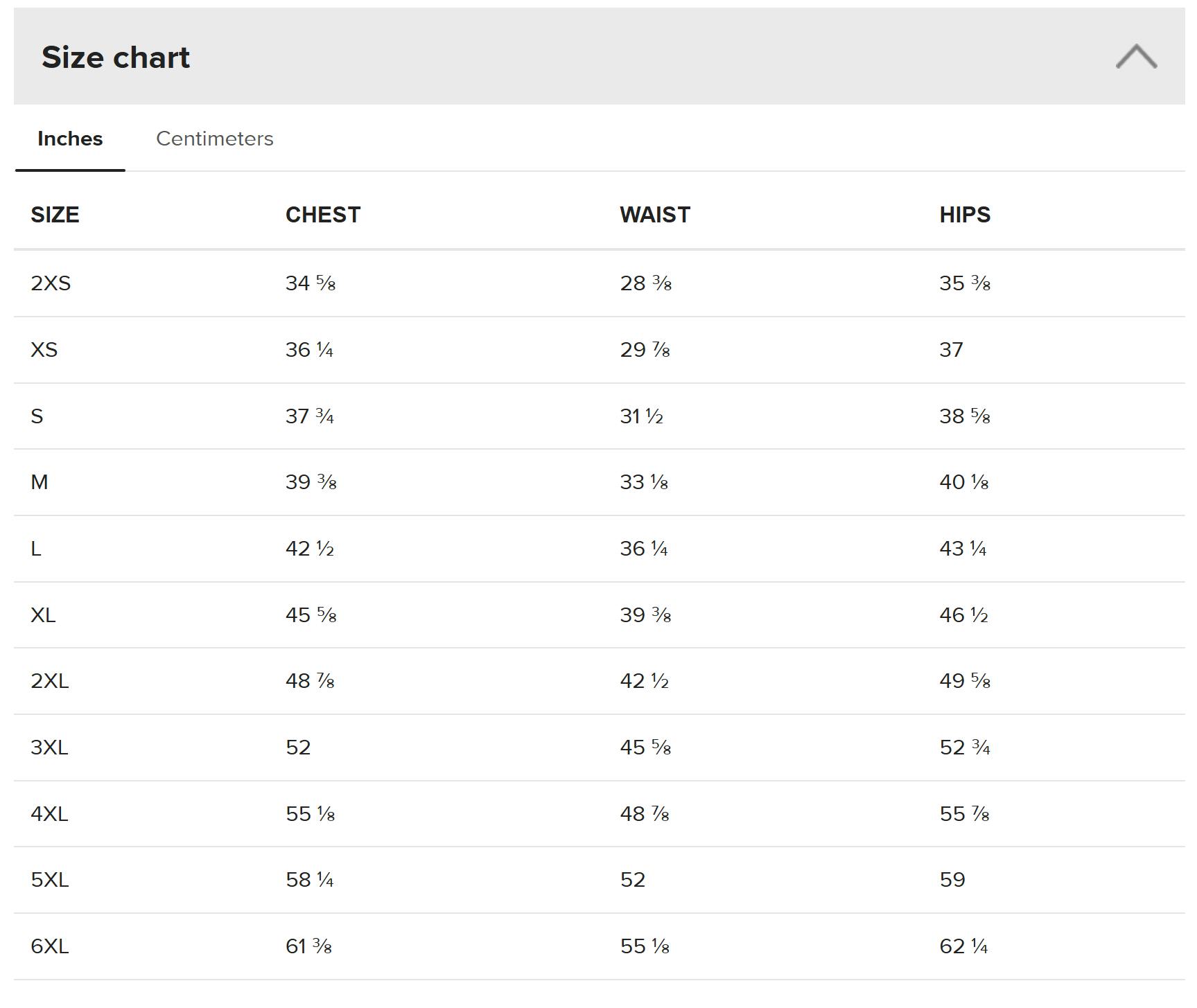The width and height of the screenshot is (1197, 1008).
Task: Collapse the Size chart section
Action: pyautogui.click(x=1135, y=57)
